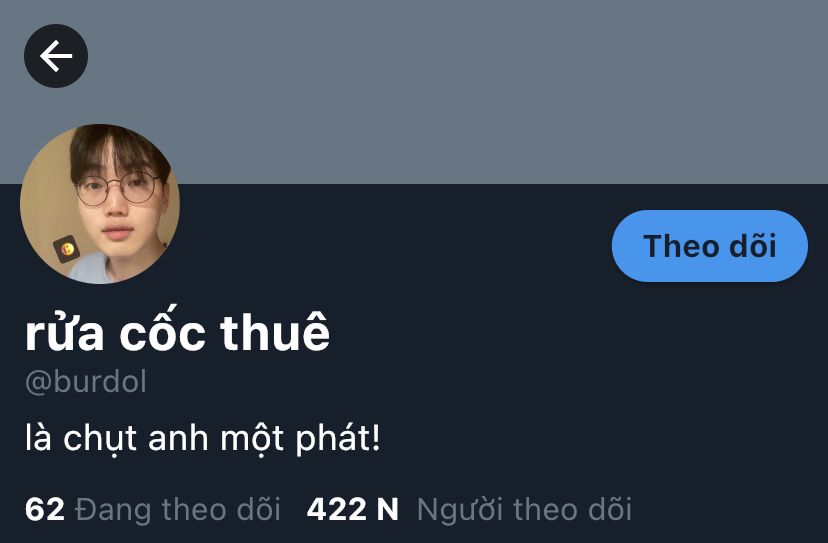Follow the account with Theo dõi button

[x=710, y=246]
